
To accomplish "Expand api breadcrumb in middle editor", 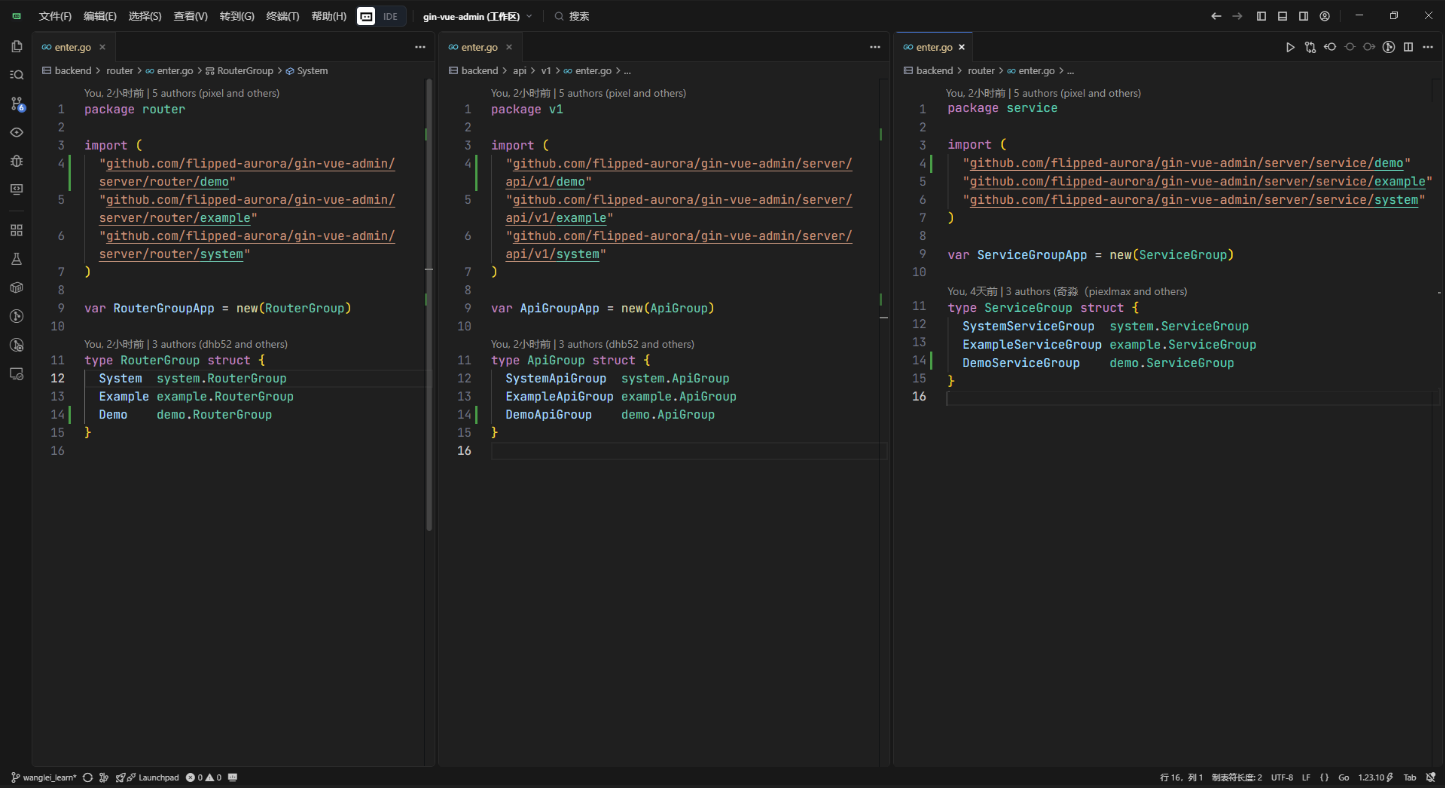I will pos(519,71).
